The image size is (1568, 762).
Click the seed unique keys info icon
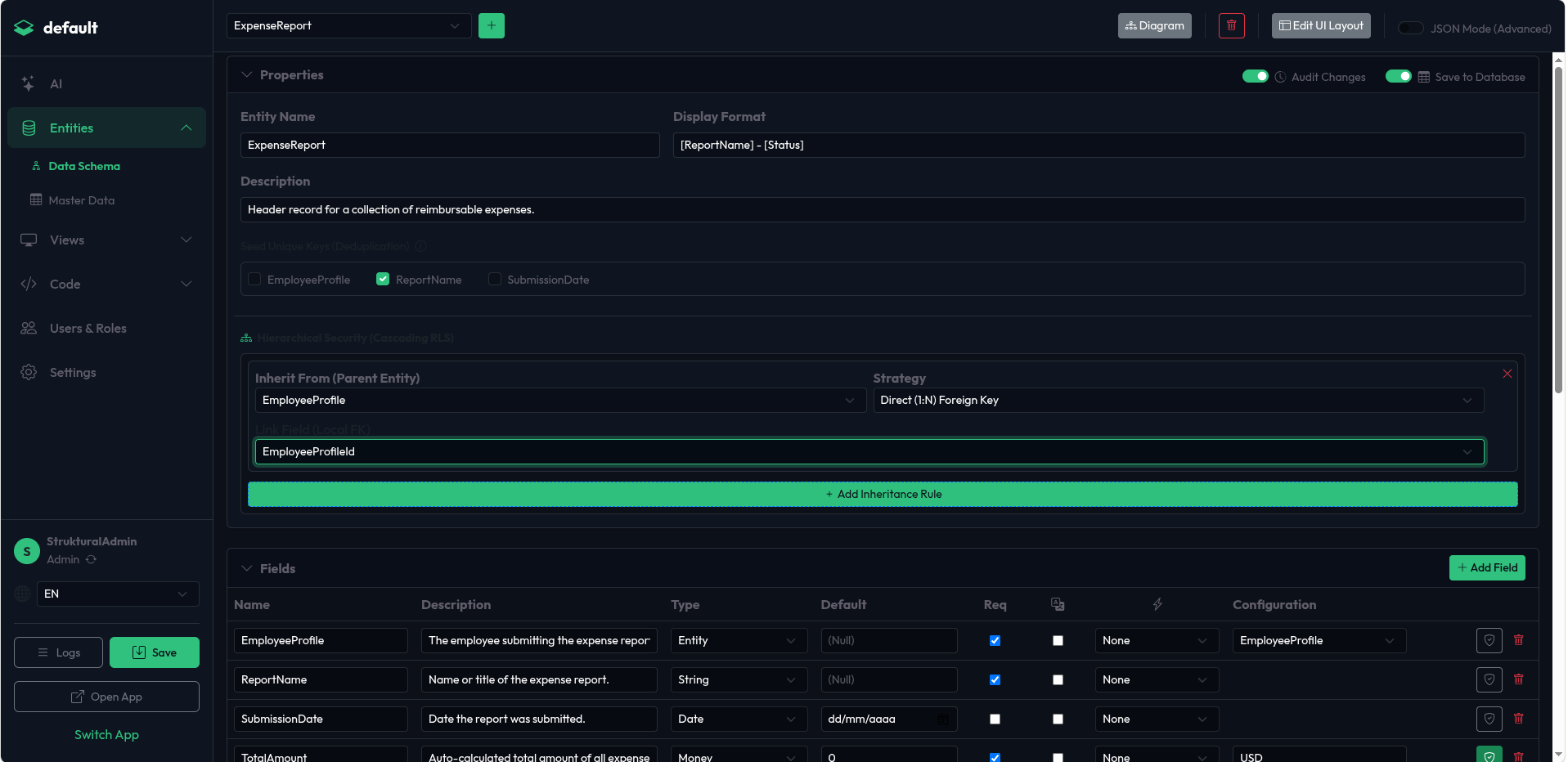click(x=420, y=246)
